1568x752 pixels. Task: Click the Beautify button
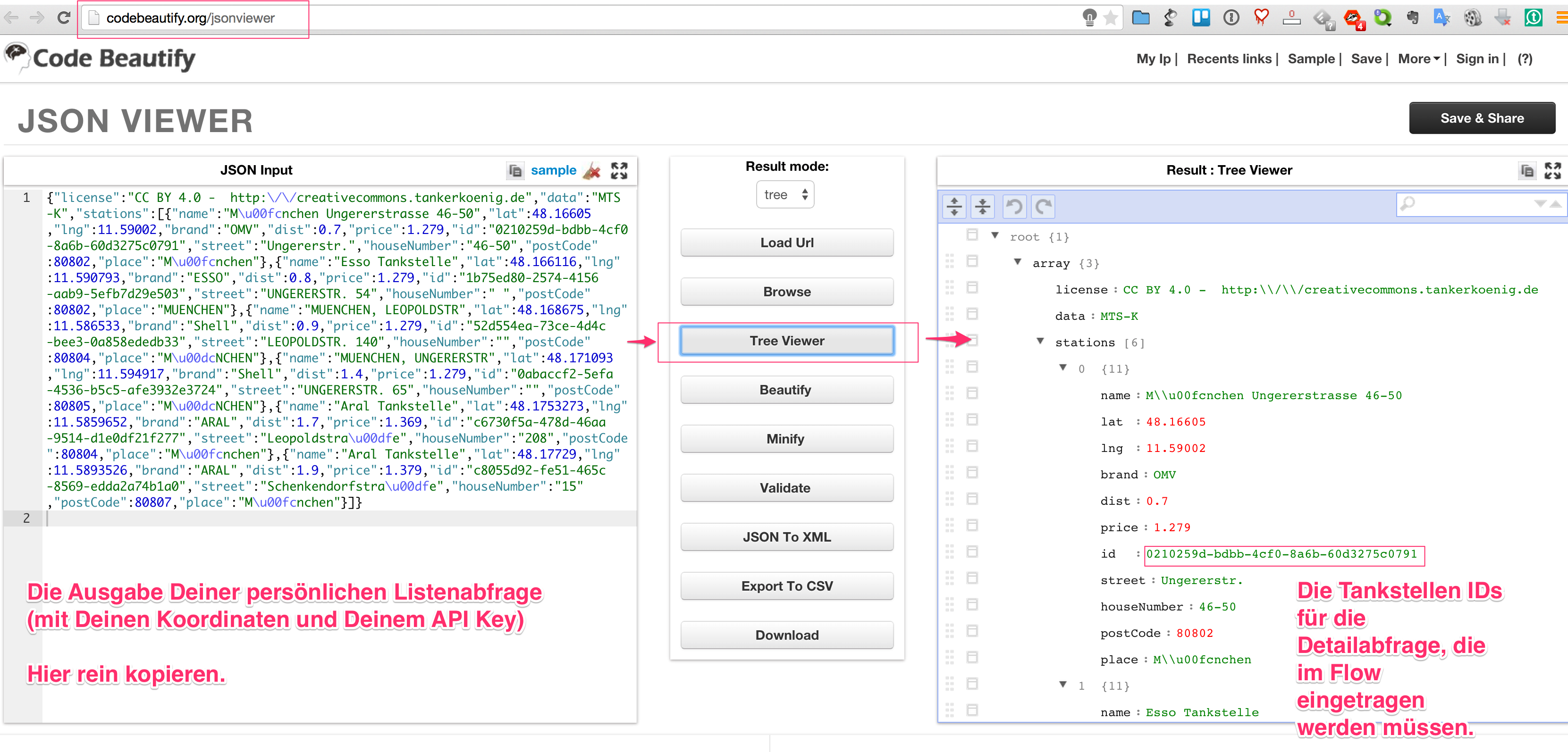[786, 390]
